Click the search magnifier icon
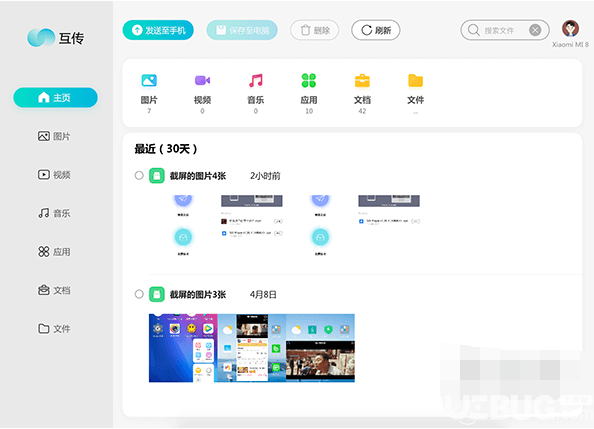 click(x=473, y=30)
